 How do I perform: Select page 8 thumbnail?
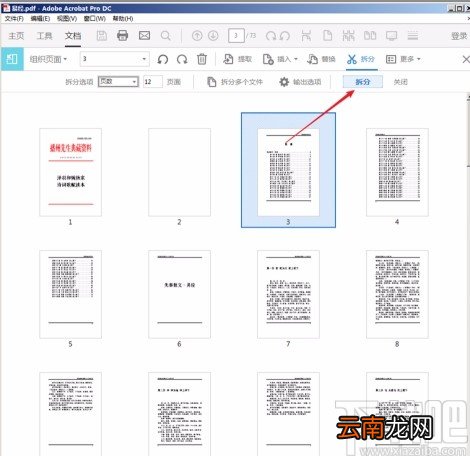(397, 294)
